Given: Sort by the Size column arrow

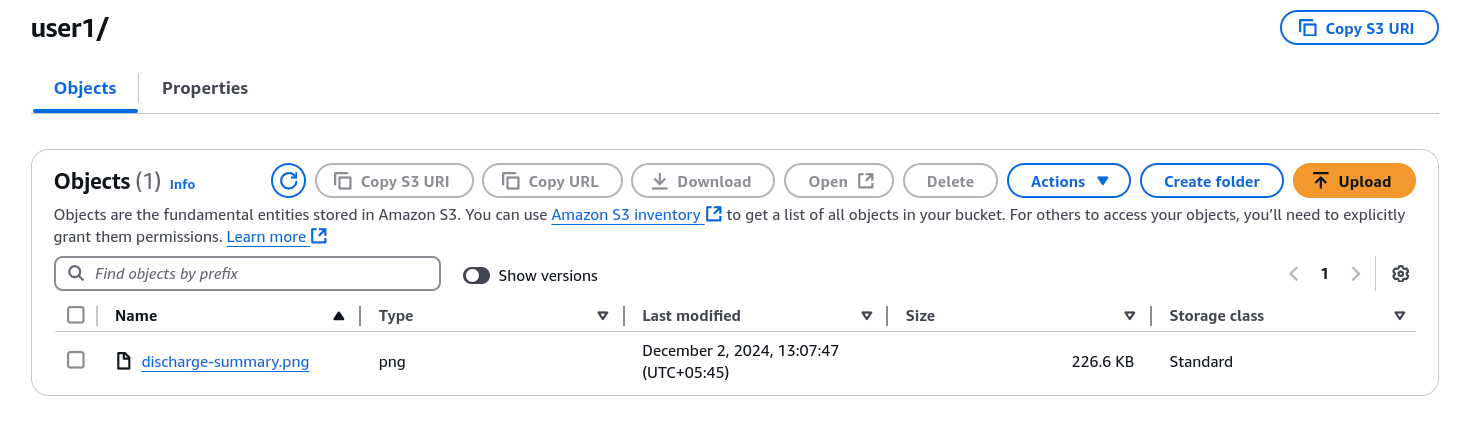Looking at the screenshot, I should [1129, 316].
